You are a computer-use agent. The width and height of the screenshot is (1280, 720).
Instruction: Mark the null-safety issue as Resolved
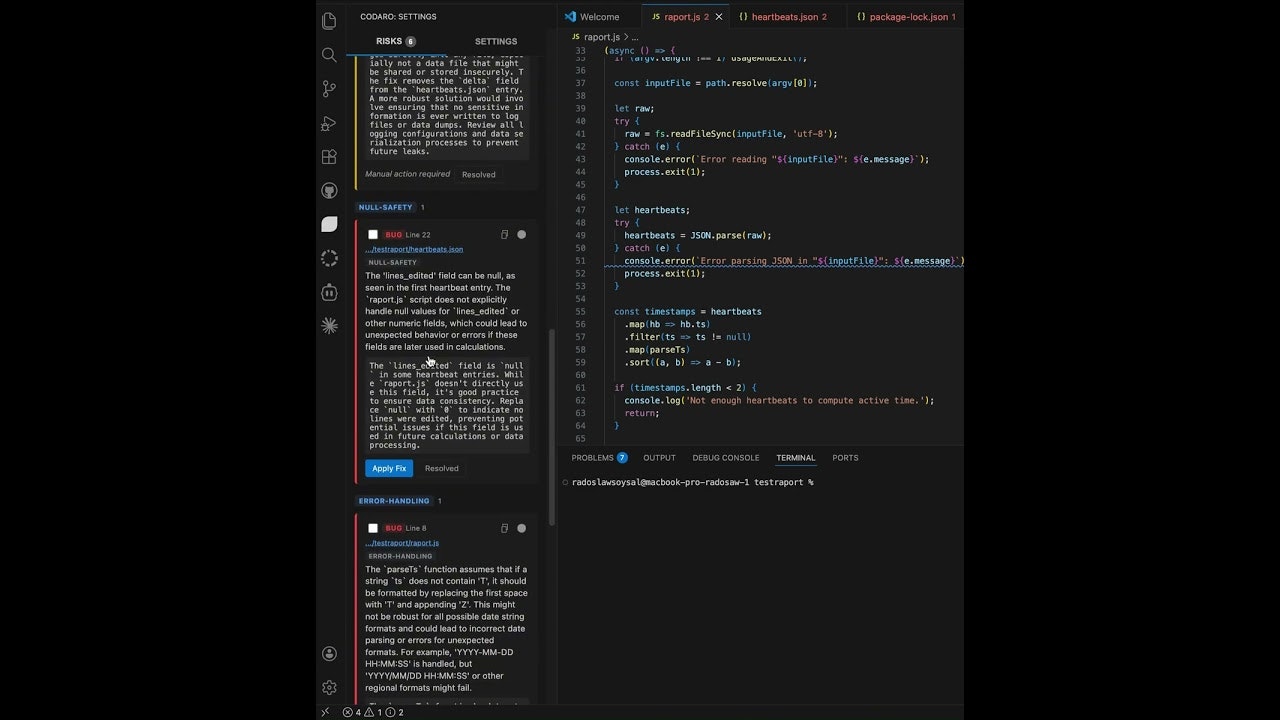pyautogui.click(x=442, y=468)
